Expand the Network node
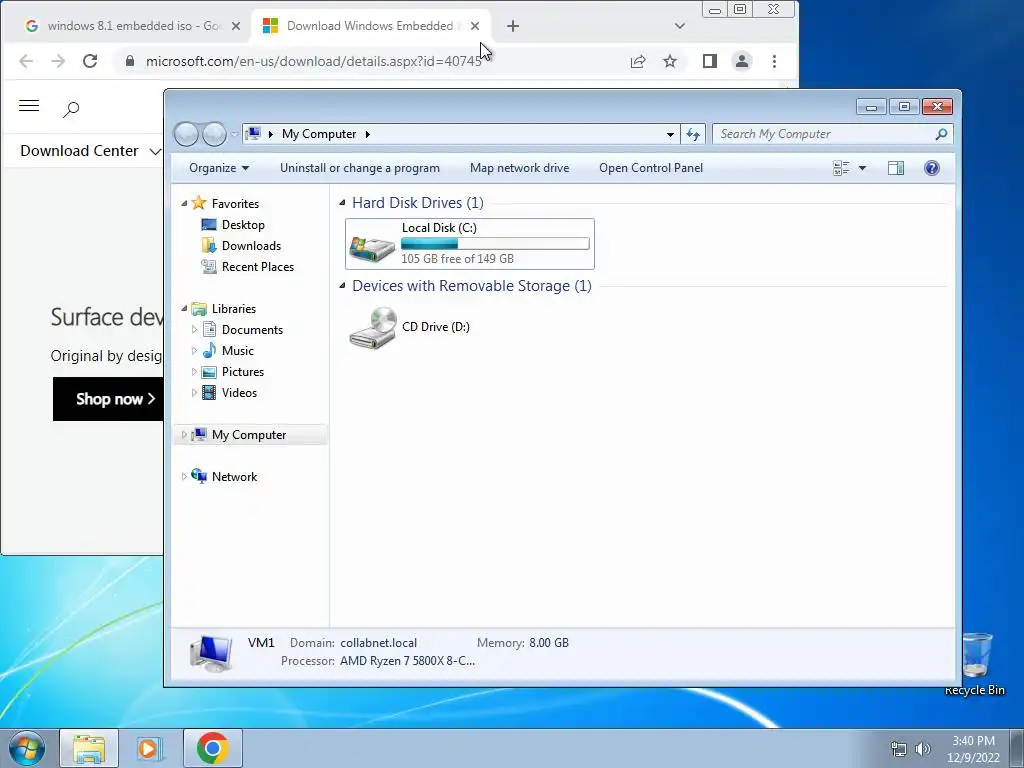The height and width of the screenshot is (768, 1024). point(184,477)
